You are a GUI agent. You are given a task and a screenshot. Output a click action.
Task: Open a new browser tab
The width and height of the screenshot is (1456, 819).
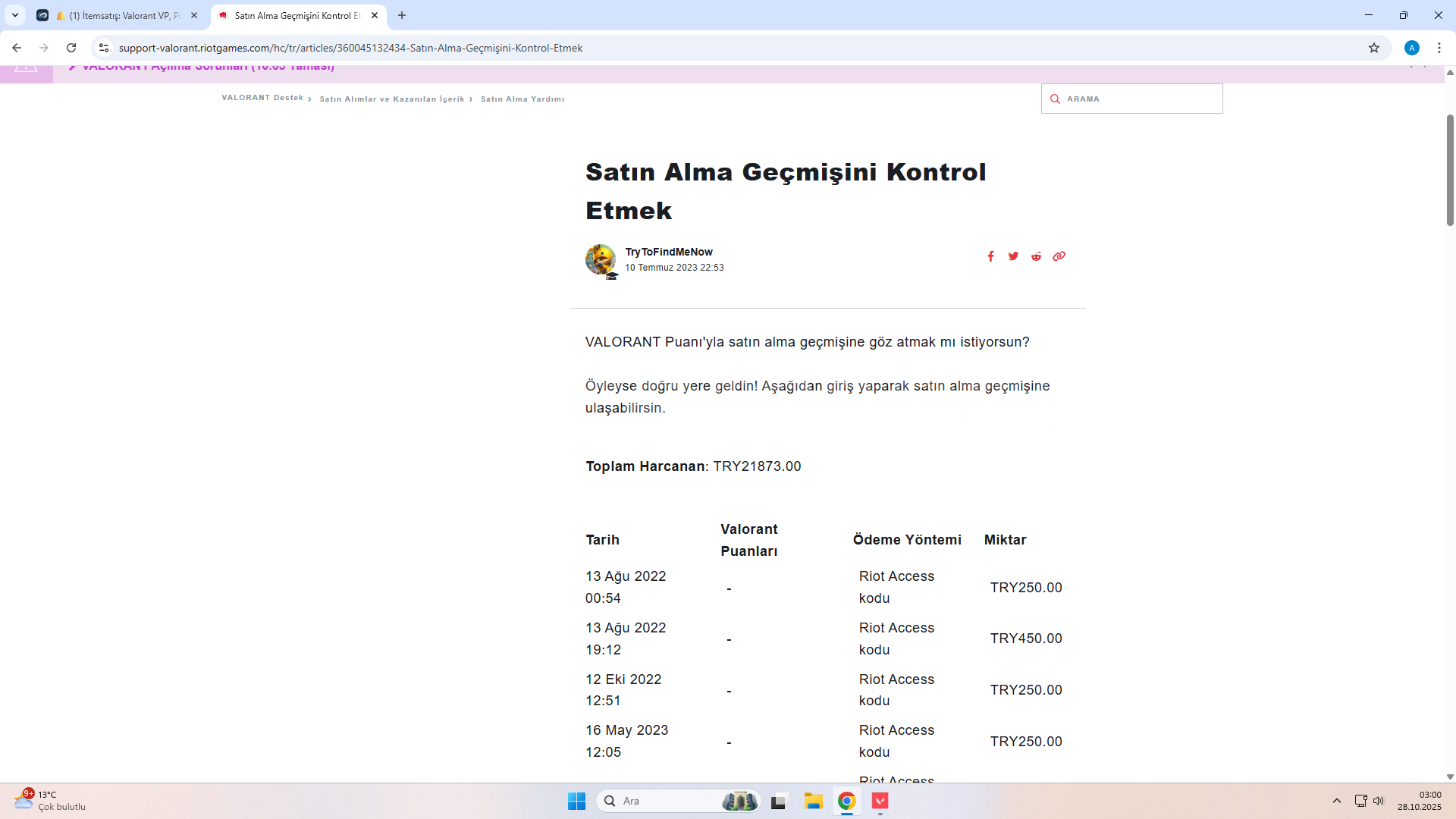pyautogui.click(x=402, y=15)
